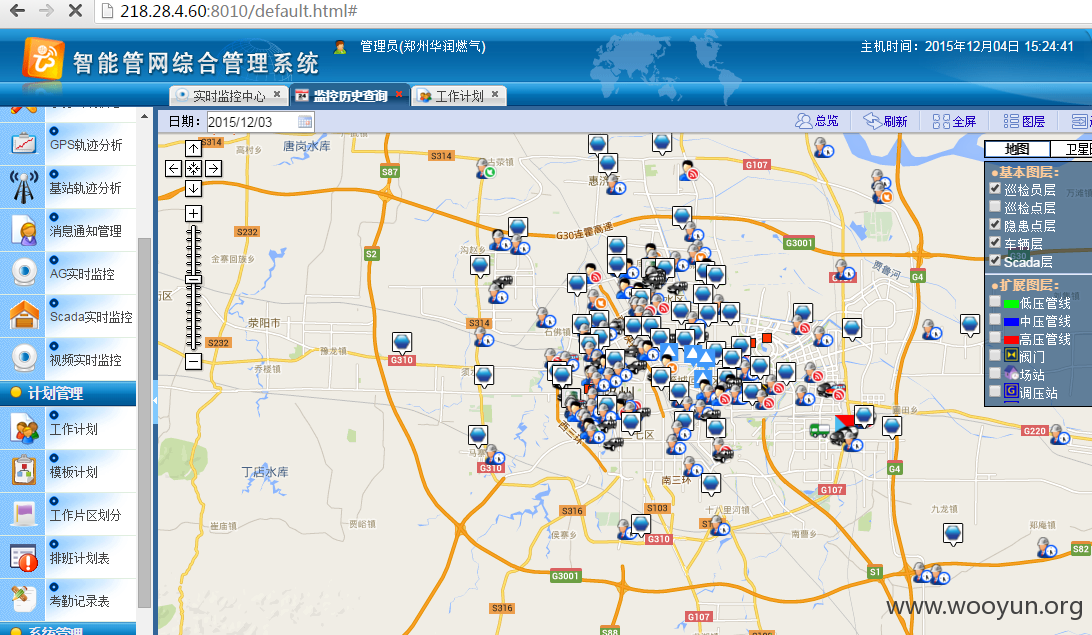Collapse sidebar using the splitter arrow

click(155, 400)
